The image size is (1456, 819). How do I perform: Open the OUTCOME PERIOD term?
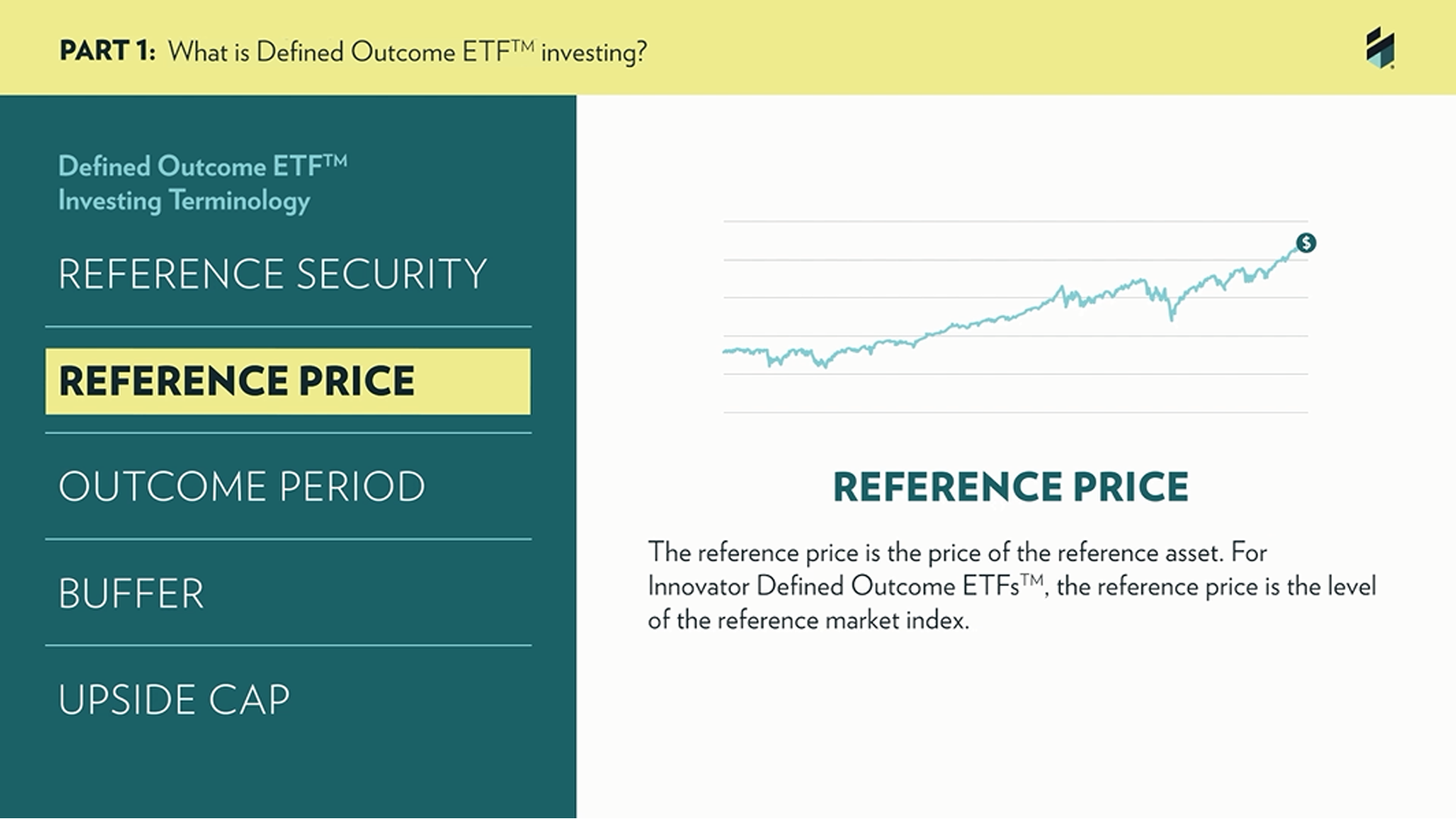click(x=241, y=487)
